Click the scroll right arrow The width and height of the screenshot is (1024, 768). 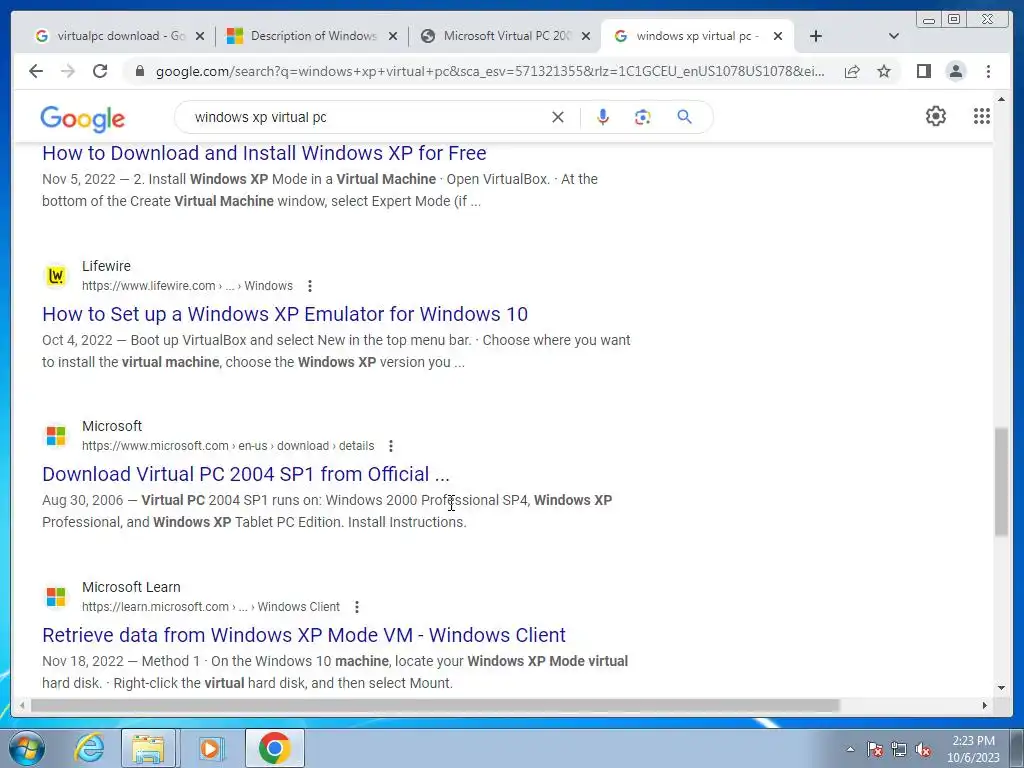point(985,705)
